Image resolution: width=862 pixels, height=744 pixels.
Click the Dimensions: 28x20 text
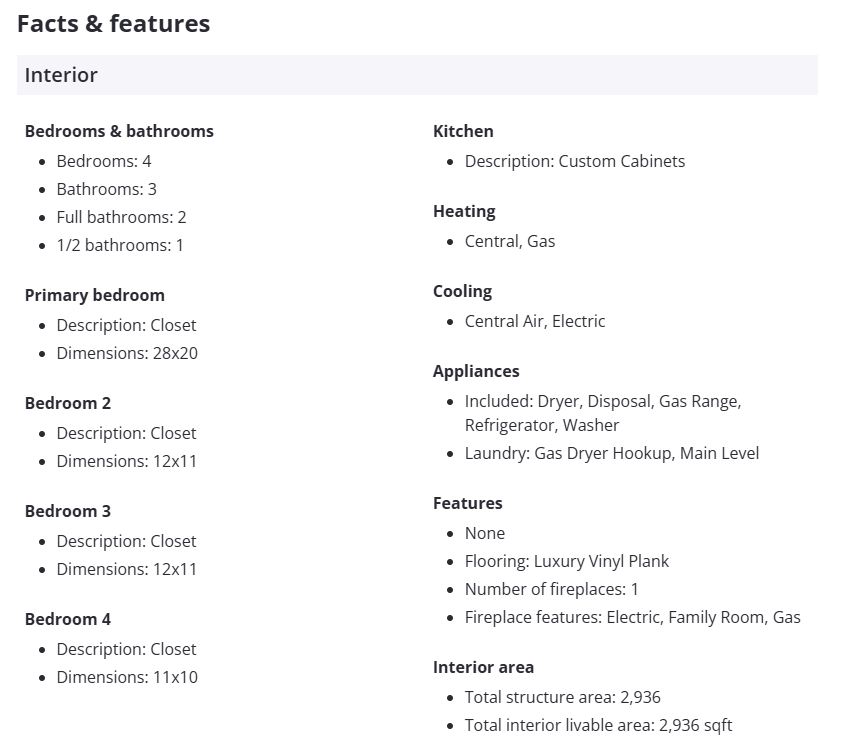pos(127,353)
